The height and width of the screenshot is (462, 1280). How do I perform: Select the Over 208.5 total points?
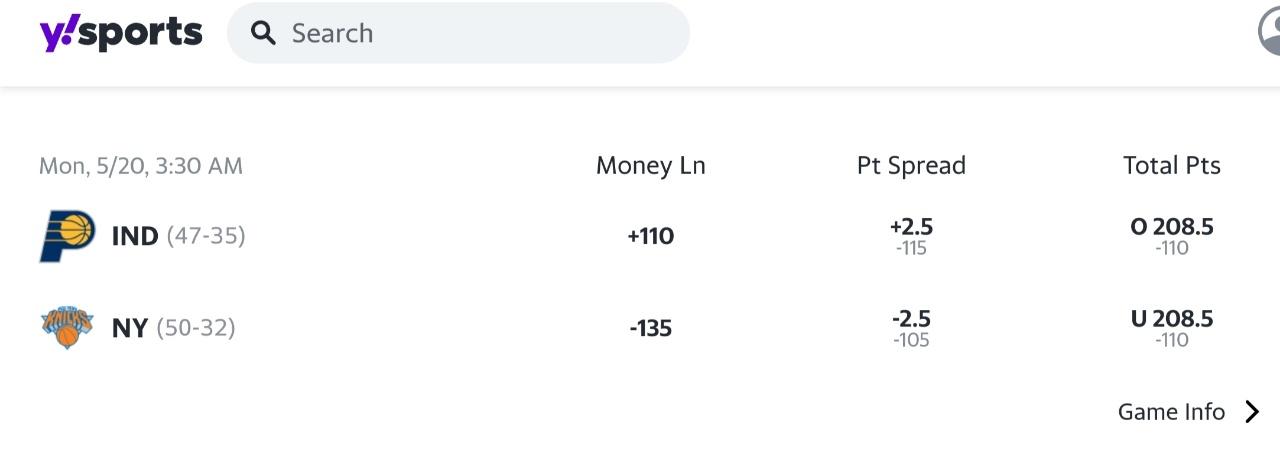click(1172, 235)
